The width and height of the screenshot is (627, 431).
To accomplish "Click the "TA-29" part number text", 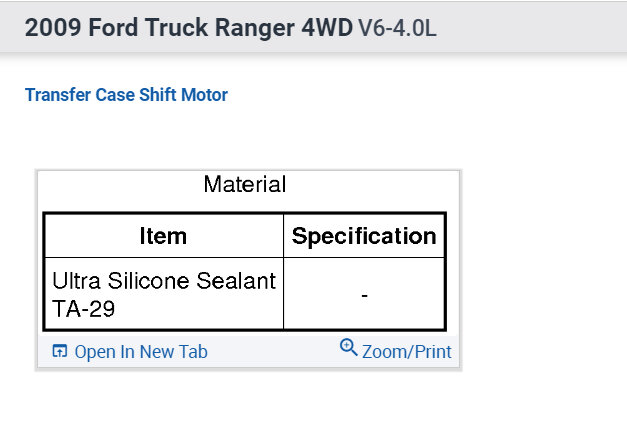I will click(x=83, y=310).
